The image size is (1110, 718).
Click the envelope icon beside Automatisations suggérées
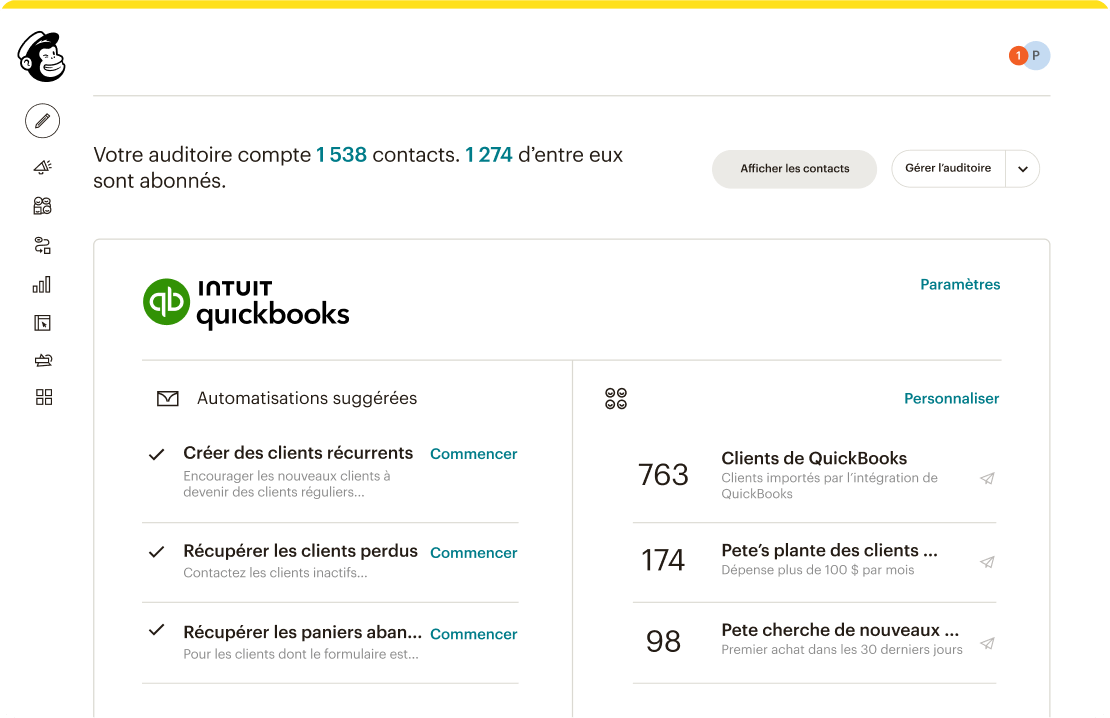(x=168, y=399)
